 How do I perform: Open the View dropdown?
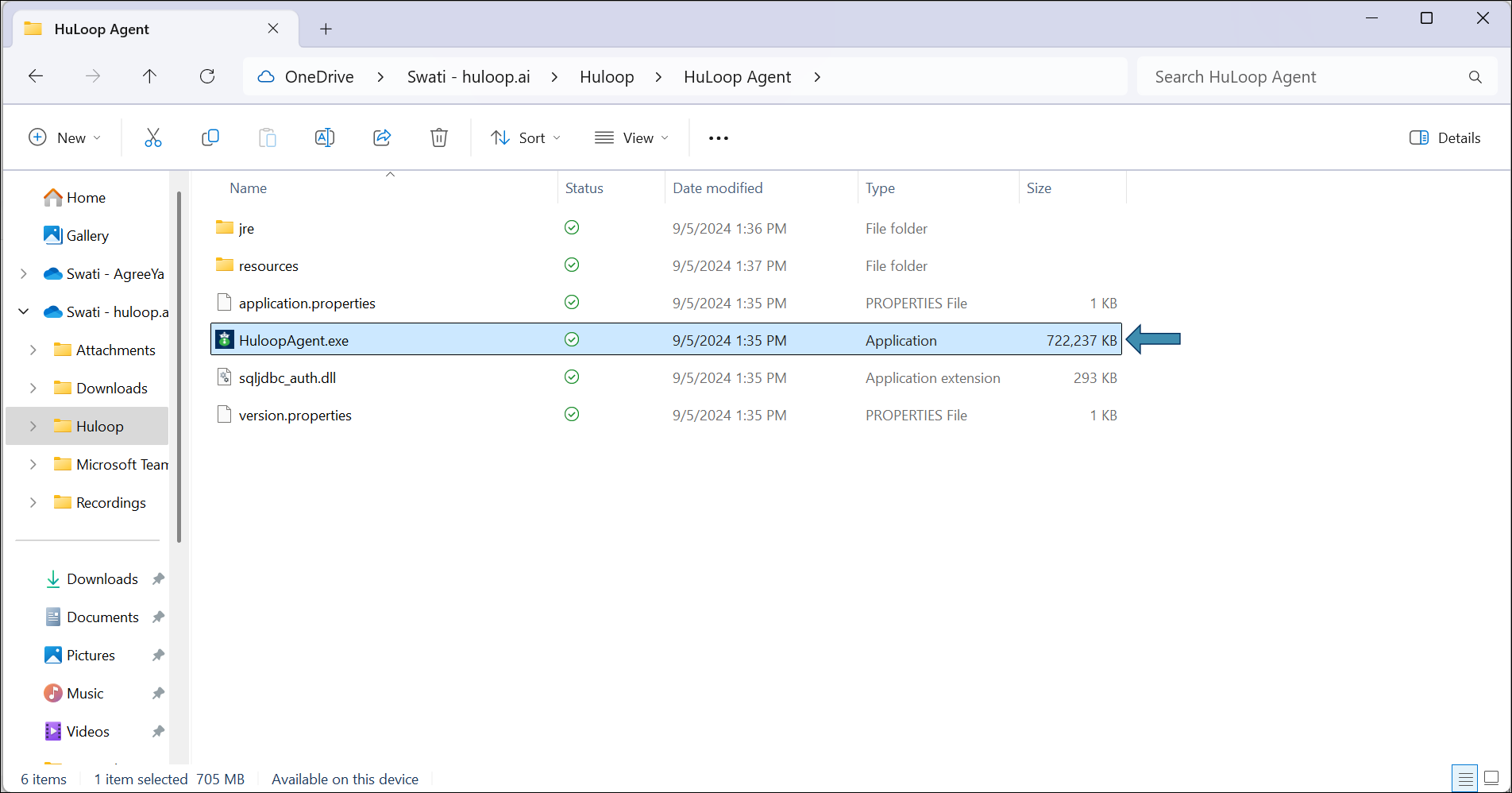631,137
